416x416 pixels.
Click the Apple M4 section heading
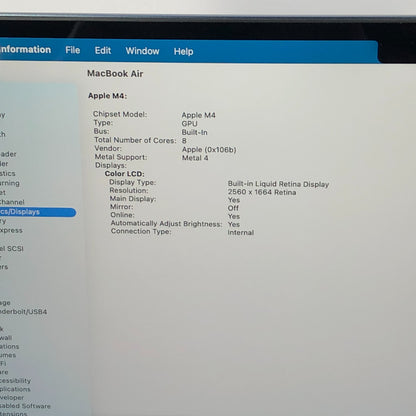(x=107, y=96)
